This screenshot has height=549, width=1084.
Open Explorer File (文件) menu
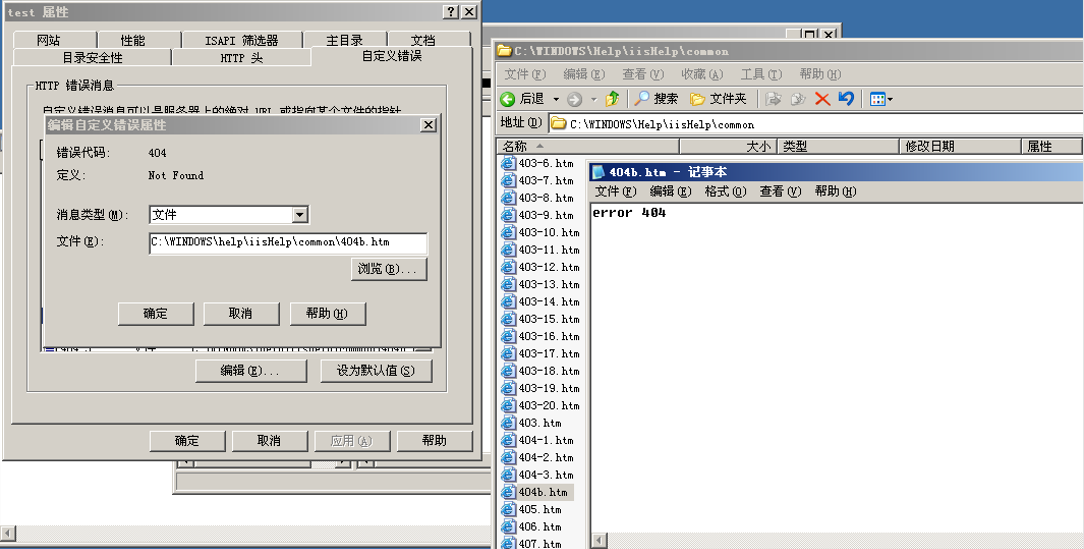525,74
